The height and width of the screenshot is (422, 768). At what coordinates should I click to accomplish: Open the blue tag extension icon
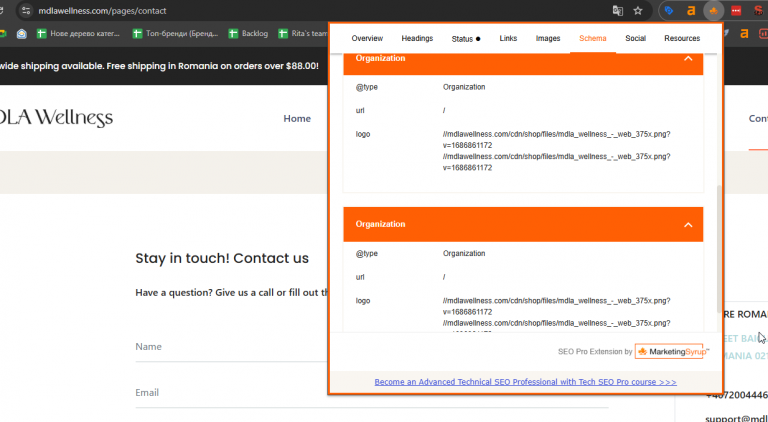point(669,11)
